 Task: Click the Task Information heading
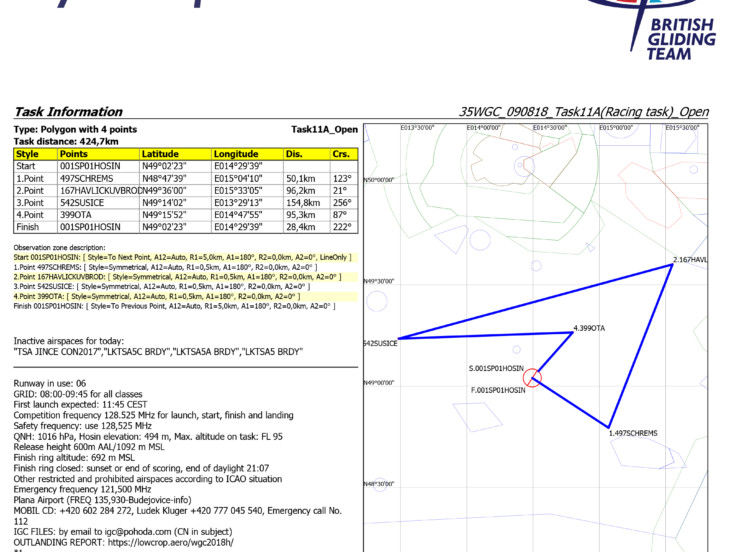point(68,112)
